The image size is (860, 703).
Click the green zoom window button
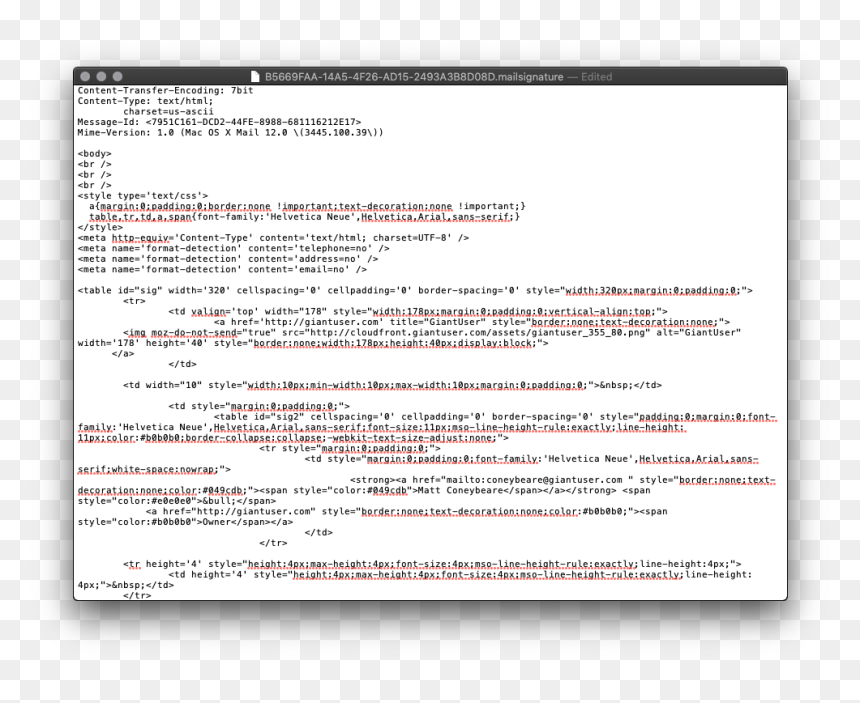[x=117, y=77]
